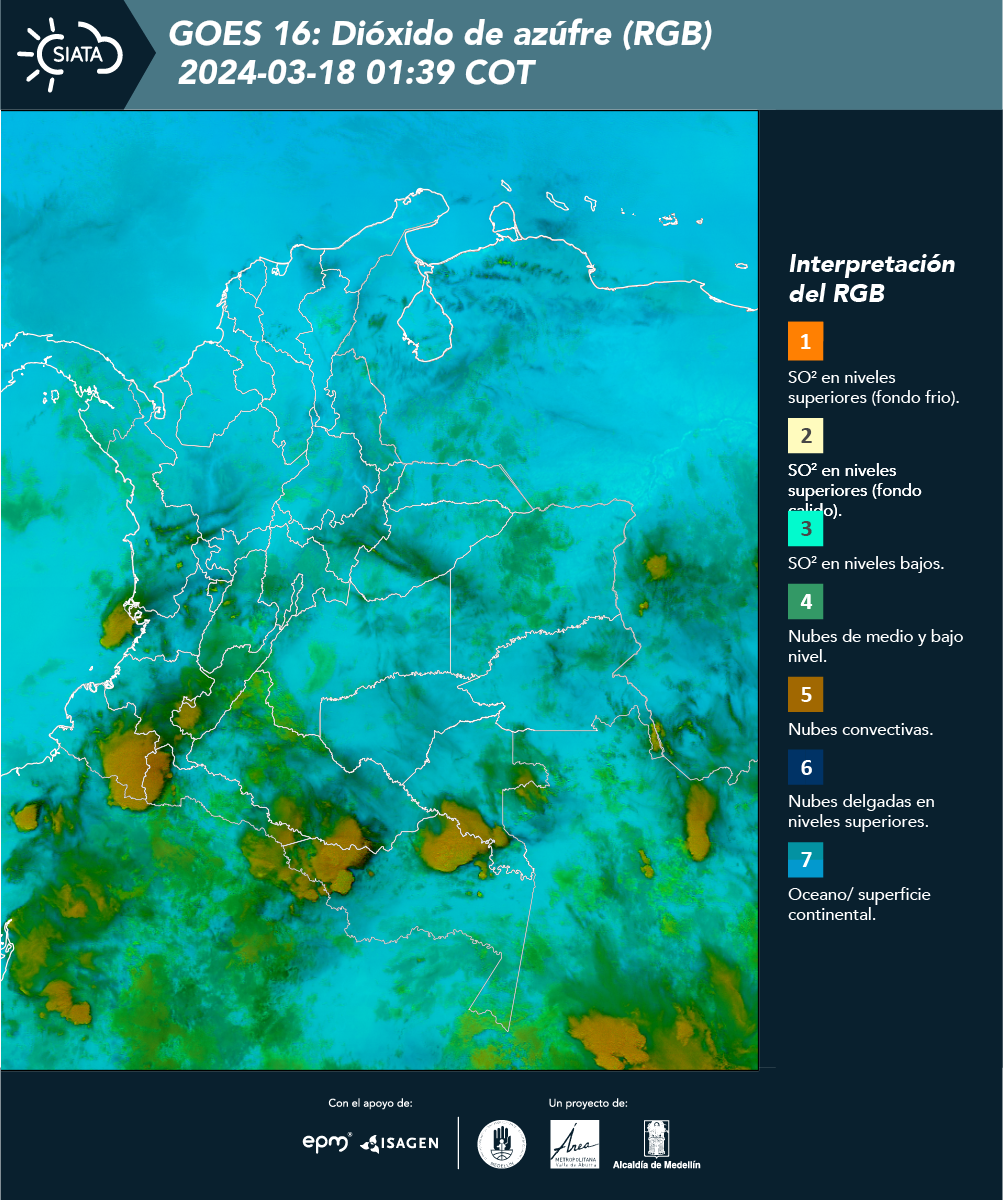Select the green legend swatch numbered 4
The width and height of the screenshot is (1003, 1200).
[805, 601]
